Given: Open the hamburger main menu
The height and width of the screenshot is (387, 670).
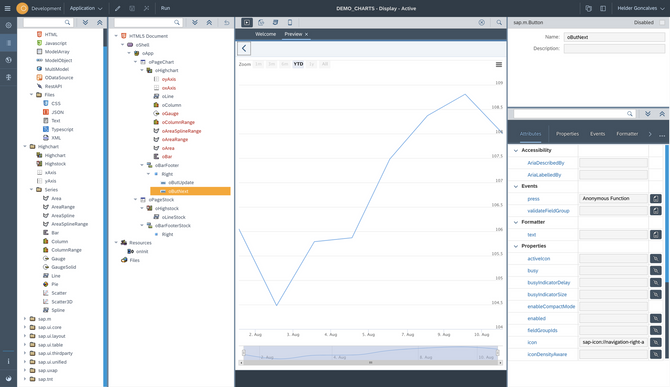Looking at the screenshot, I should point(7,8).
